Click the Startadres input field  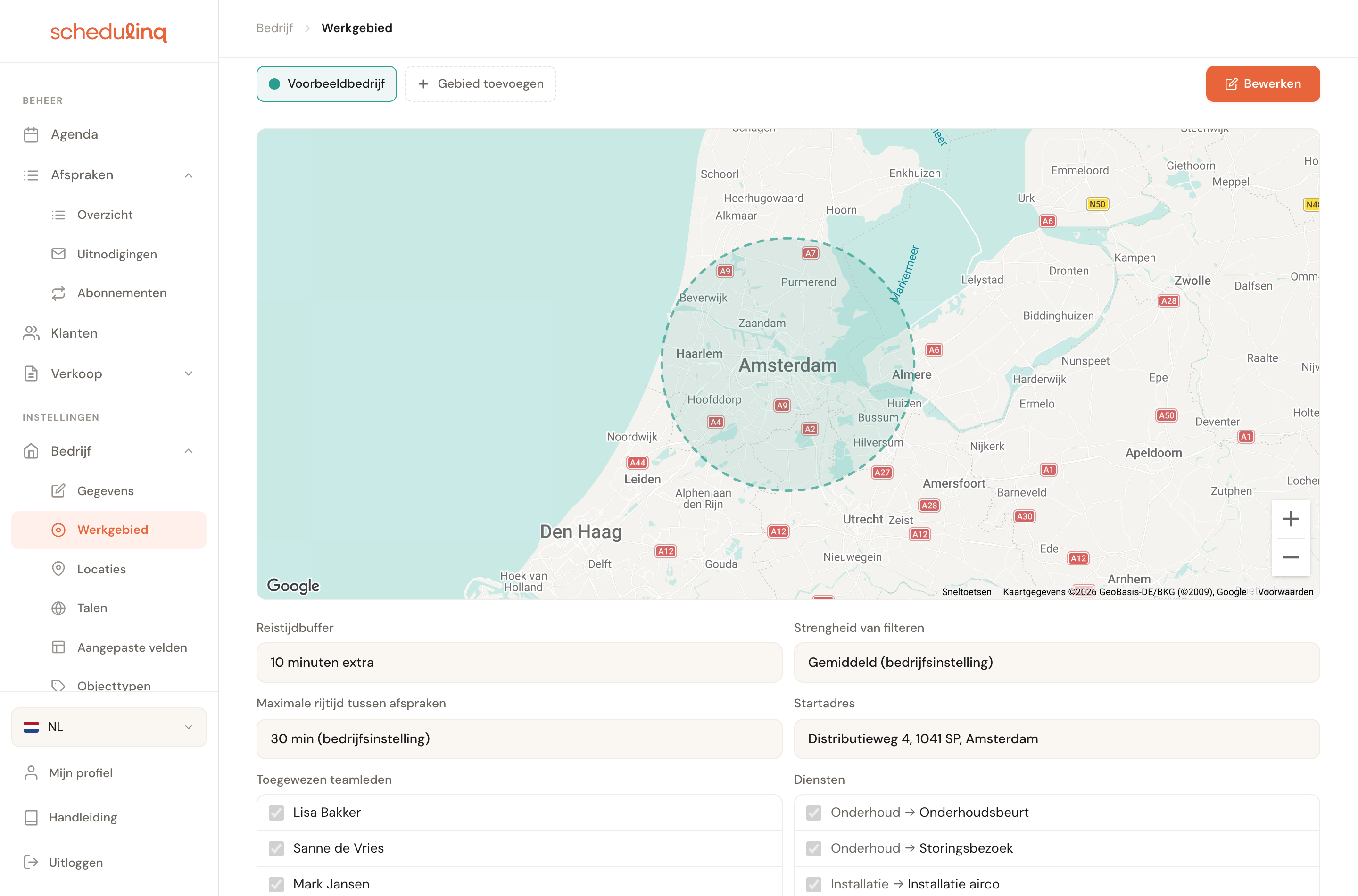pyautogui.click(x=1056, y=739)
